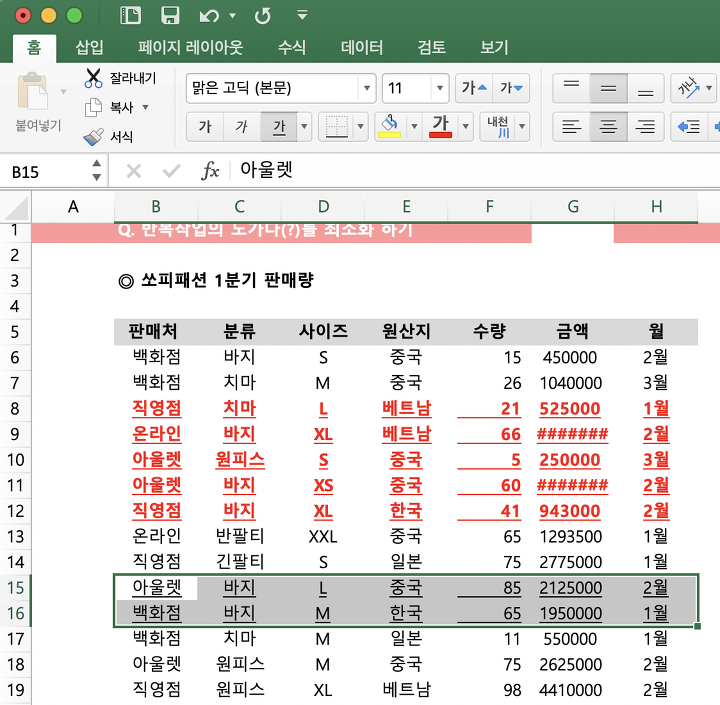Click the select-all corner triangle

coord(16,207)
